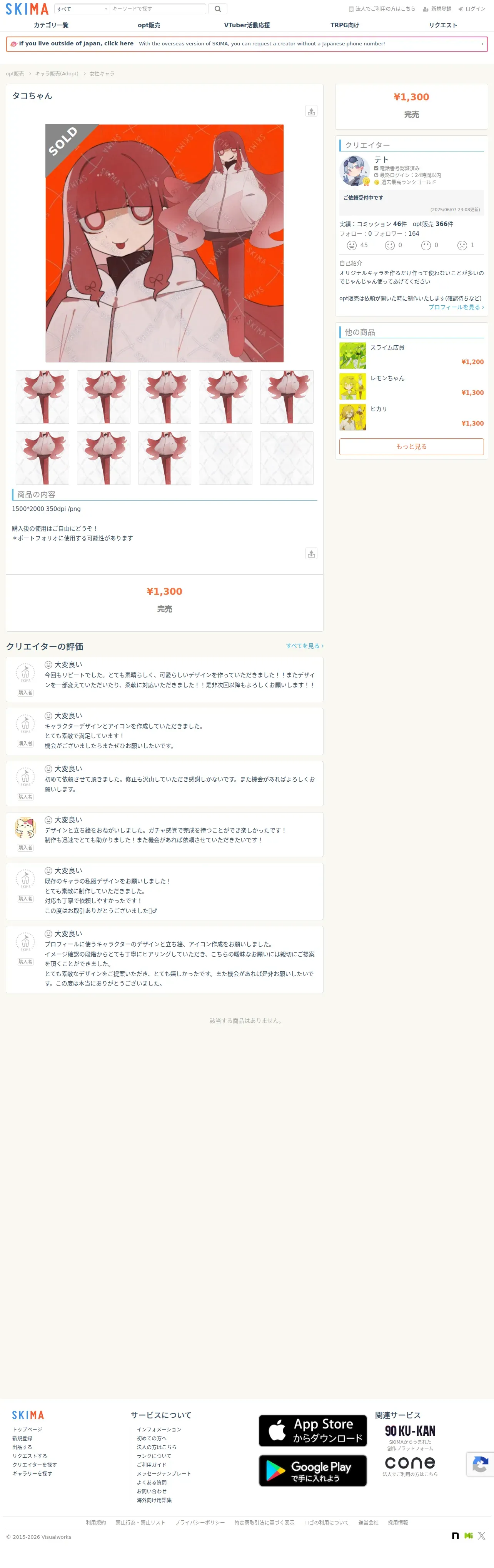Click the SKIMA logo in the footer
Image resolution: width=494 pixels, height=1568 pixels.
[x=28, y=1415]
